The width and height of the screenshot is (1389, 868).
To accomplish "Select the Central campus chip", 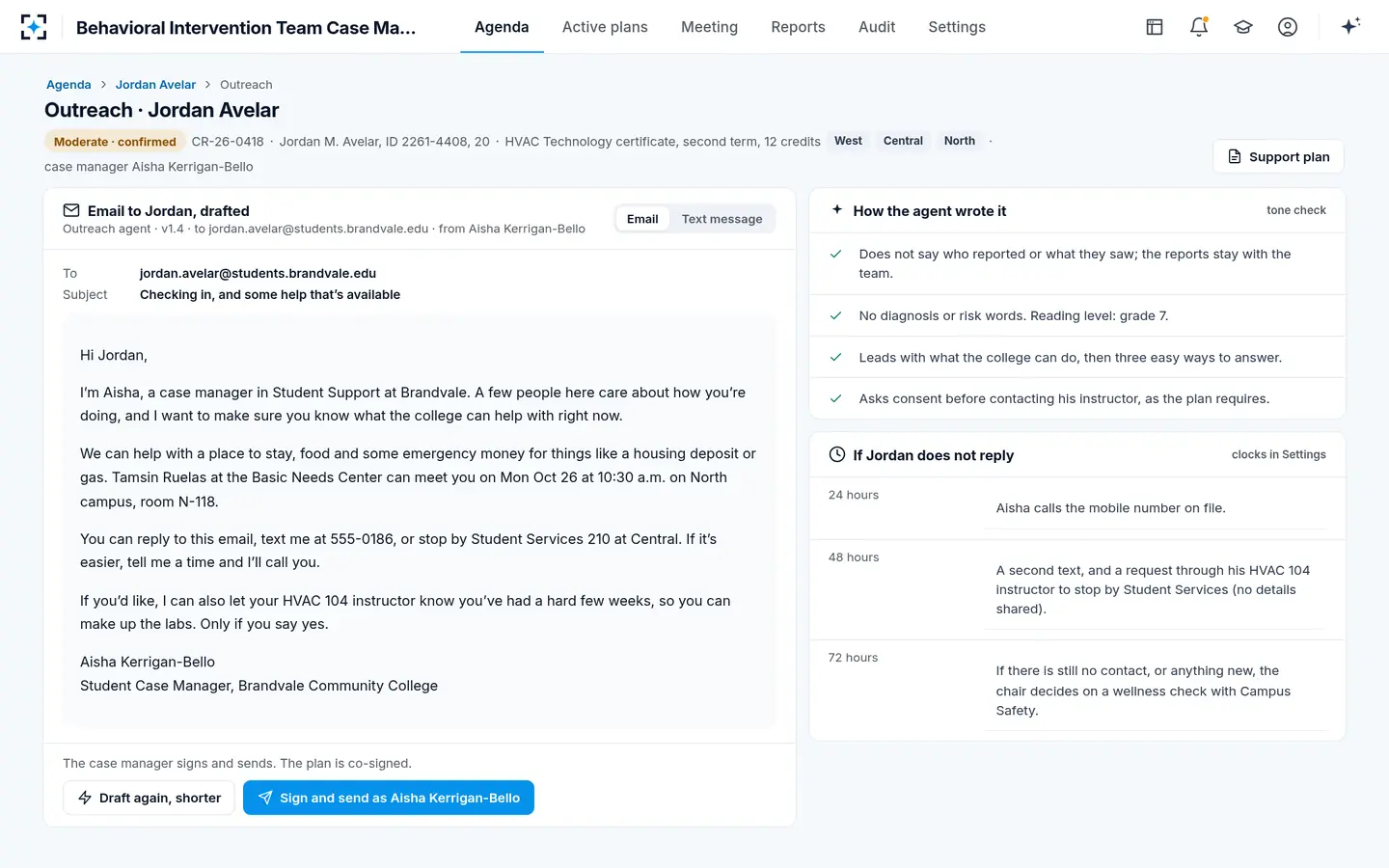I will [903, 141].
